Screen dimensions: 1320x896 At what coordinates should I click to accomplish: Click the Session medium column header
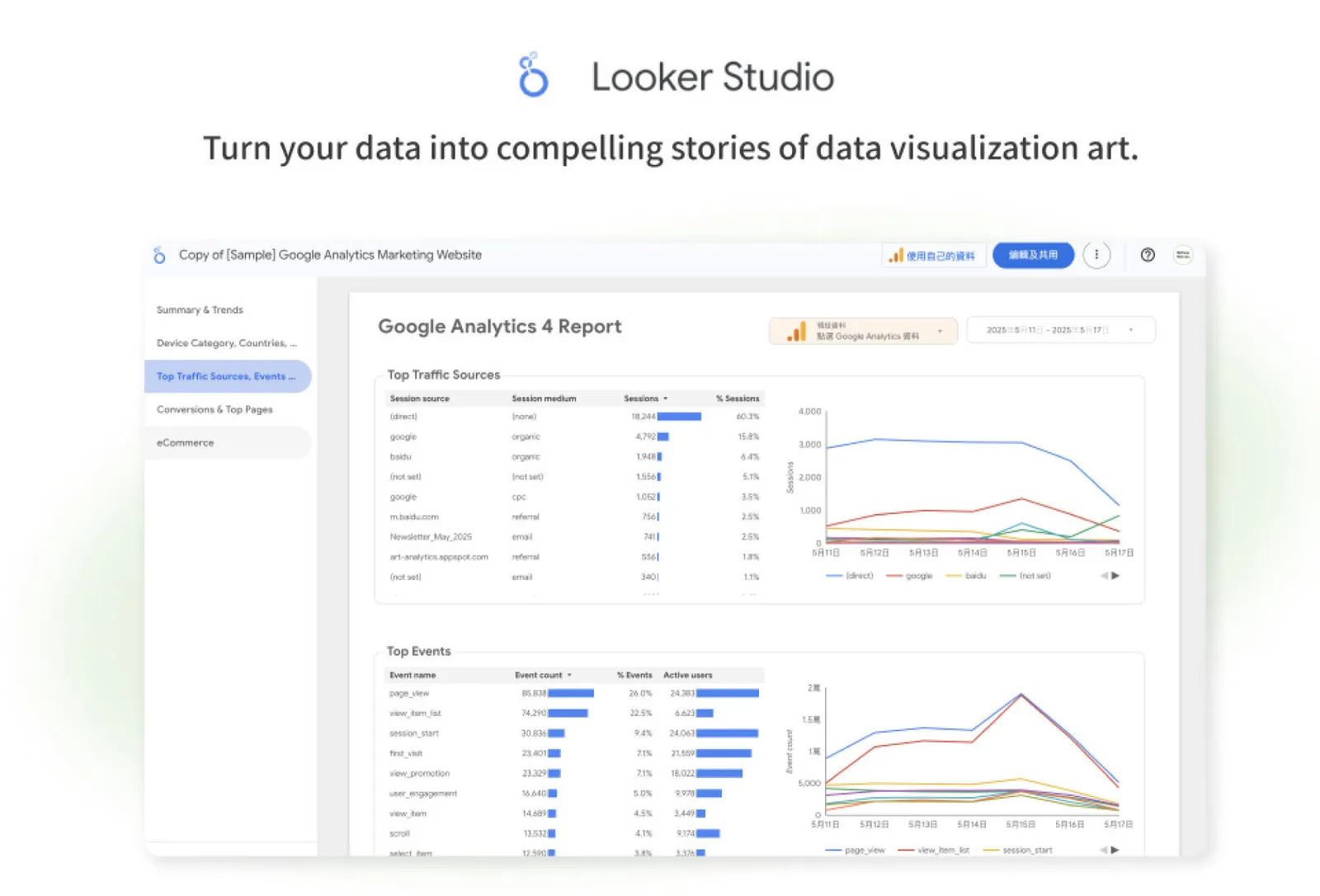click(x=544, y=398)
